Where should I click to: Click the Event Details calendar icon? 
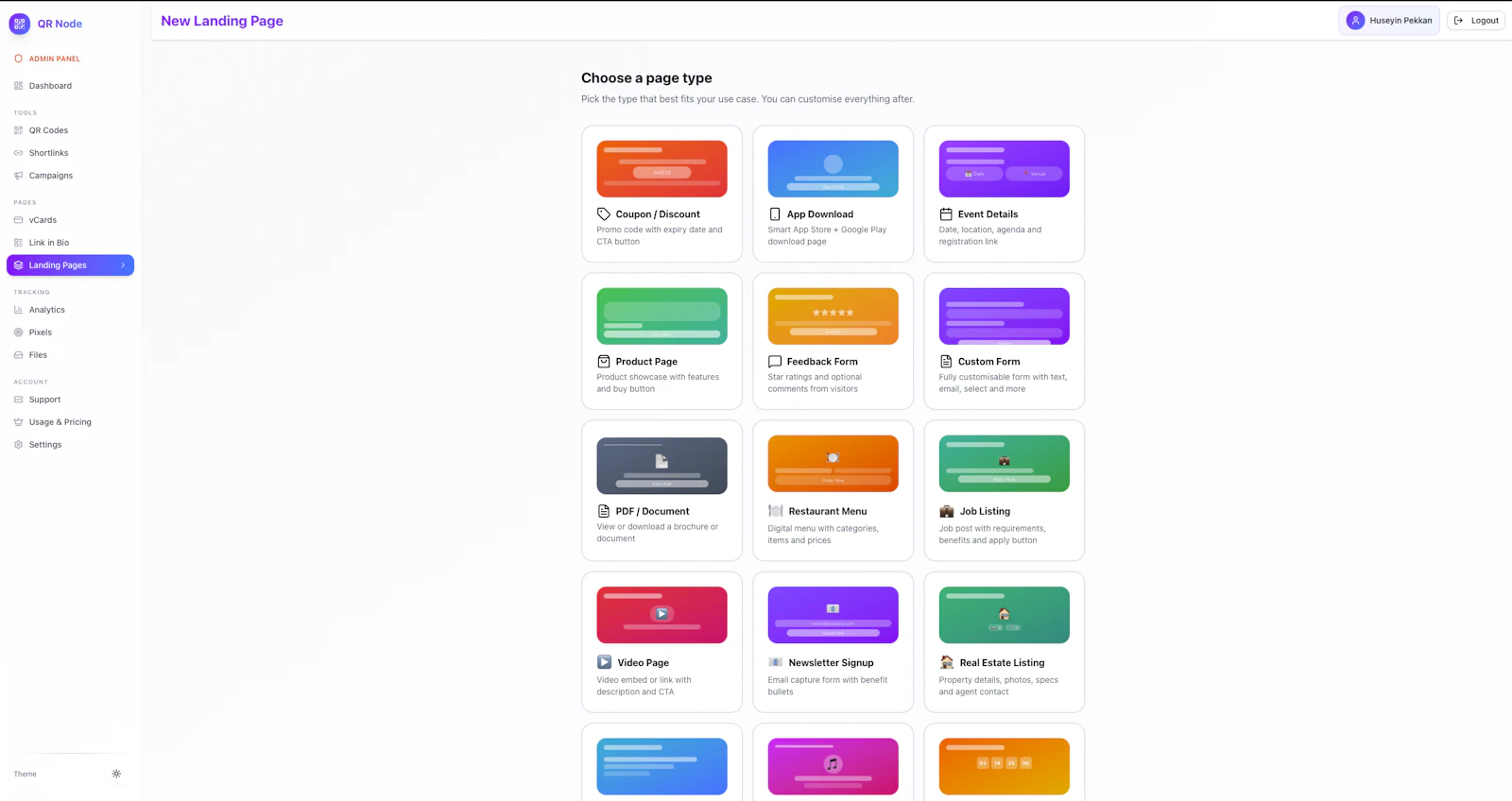click(x=946, y=214)
